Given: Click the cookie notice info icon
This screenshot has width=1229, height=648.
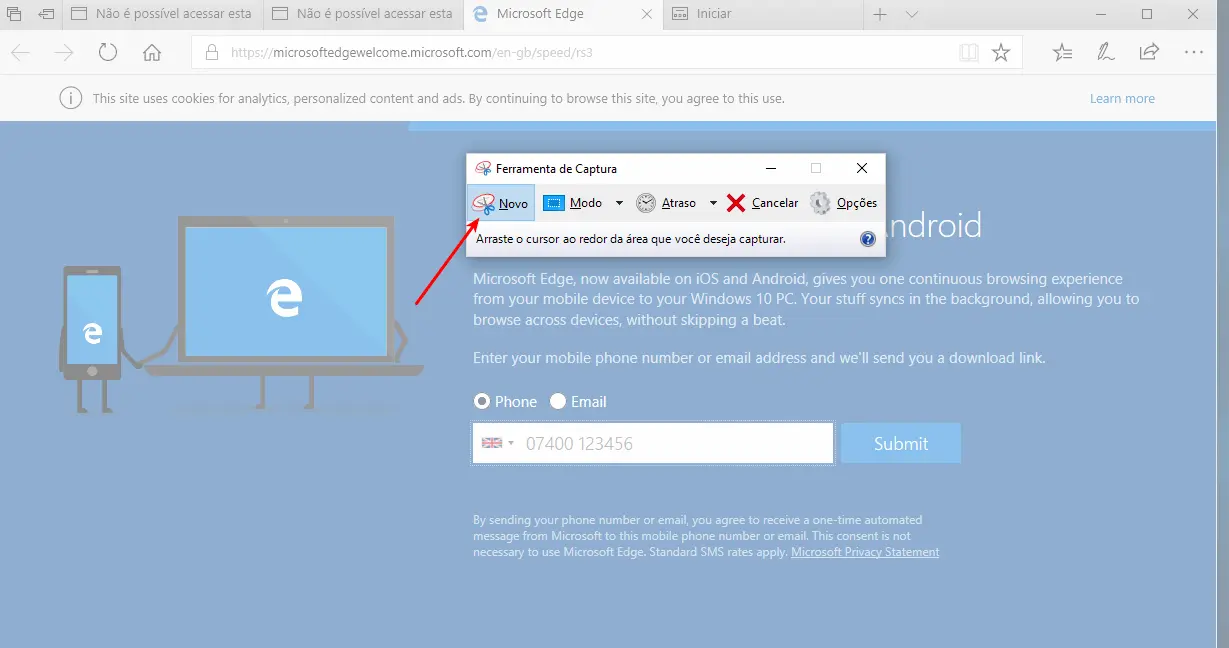Looking at the screenshot, I should (70, 98).
